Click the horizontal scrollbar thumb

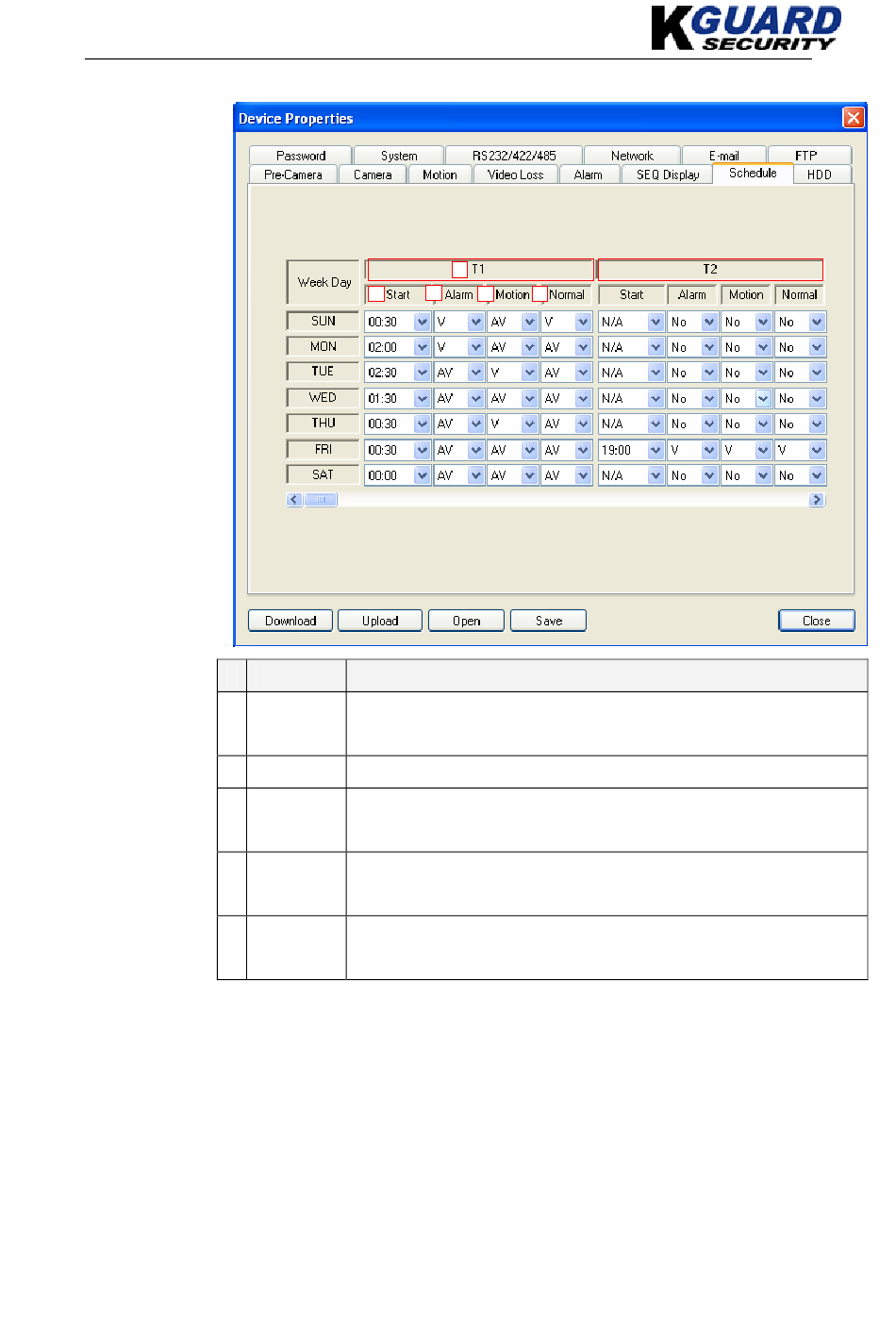pos(321,500)
